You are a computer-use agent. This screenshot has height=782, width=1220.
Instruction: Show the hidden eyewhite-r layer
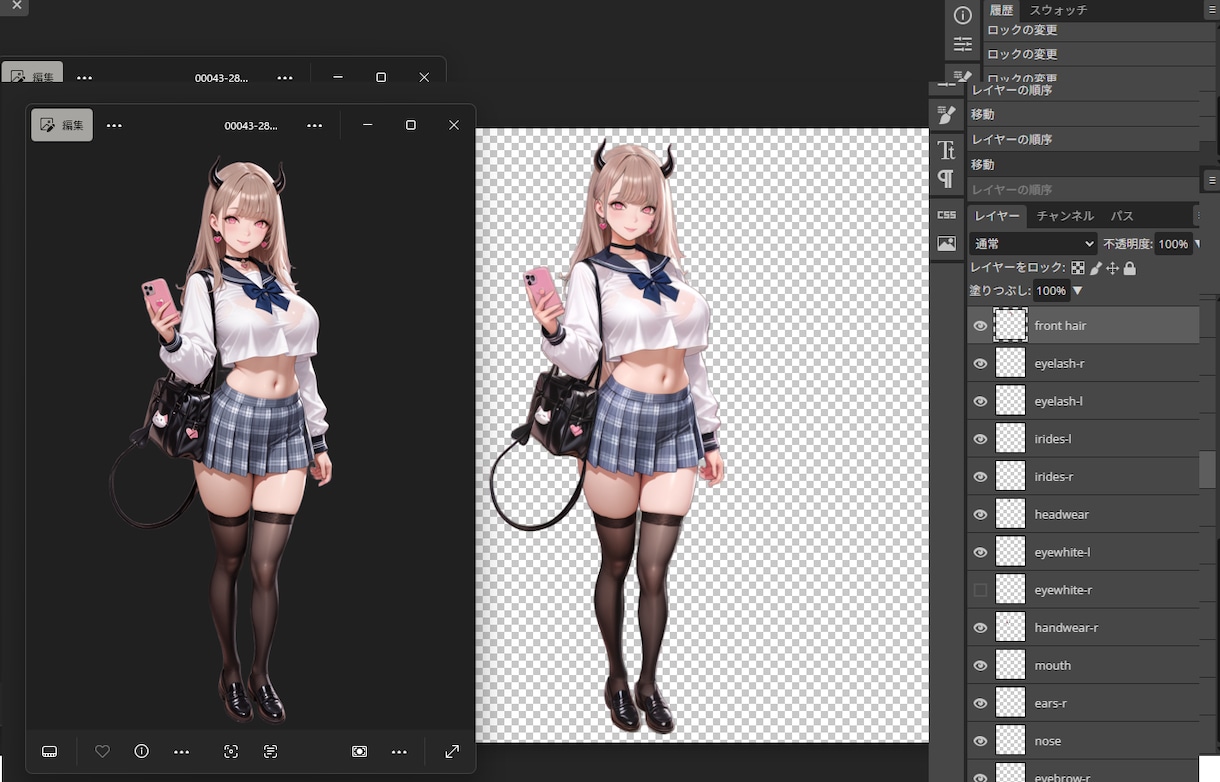(980, 590)
